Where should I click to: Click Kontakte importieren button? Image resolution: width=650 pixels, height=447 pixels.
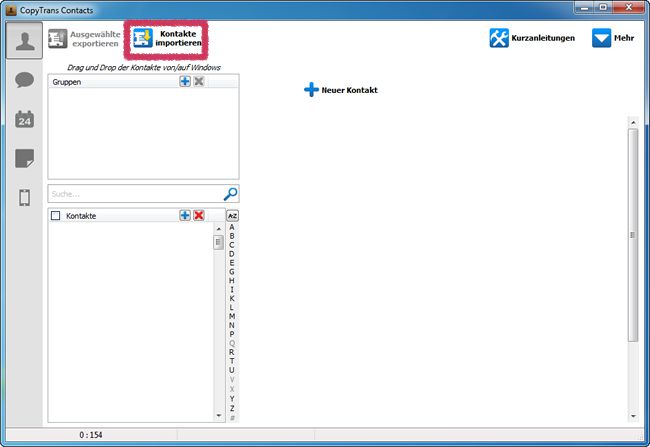point(167,39)
